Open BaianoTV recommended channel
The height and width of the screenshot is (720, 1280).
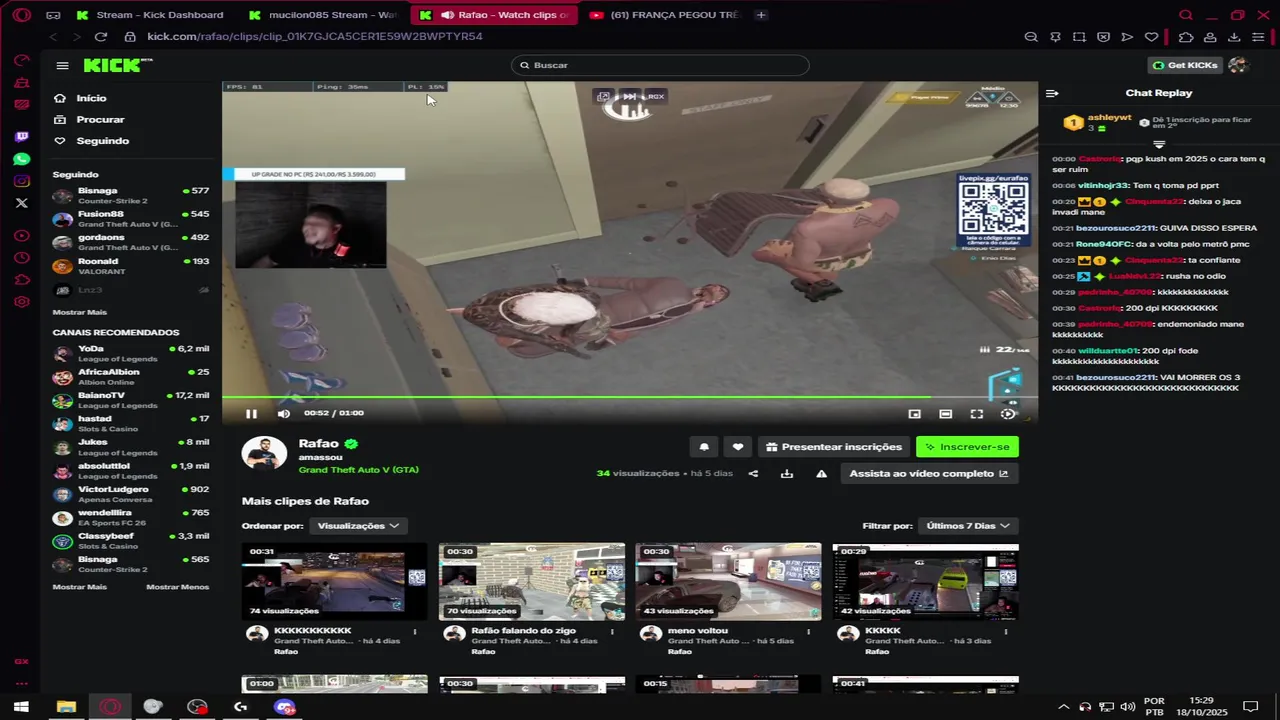131,400
